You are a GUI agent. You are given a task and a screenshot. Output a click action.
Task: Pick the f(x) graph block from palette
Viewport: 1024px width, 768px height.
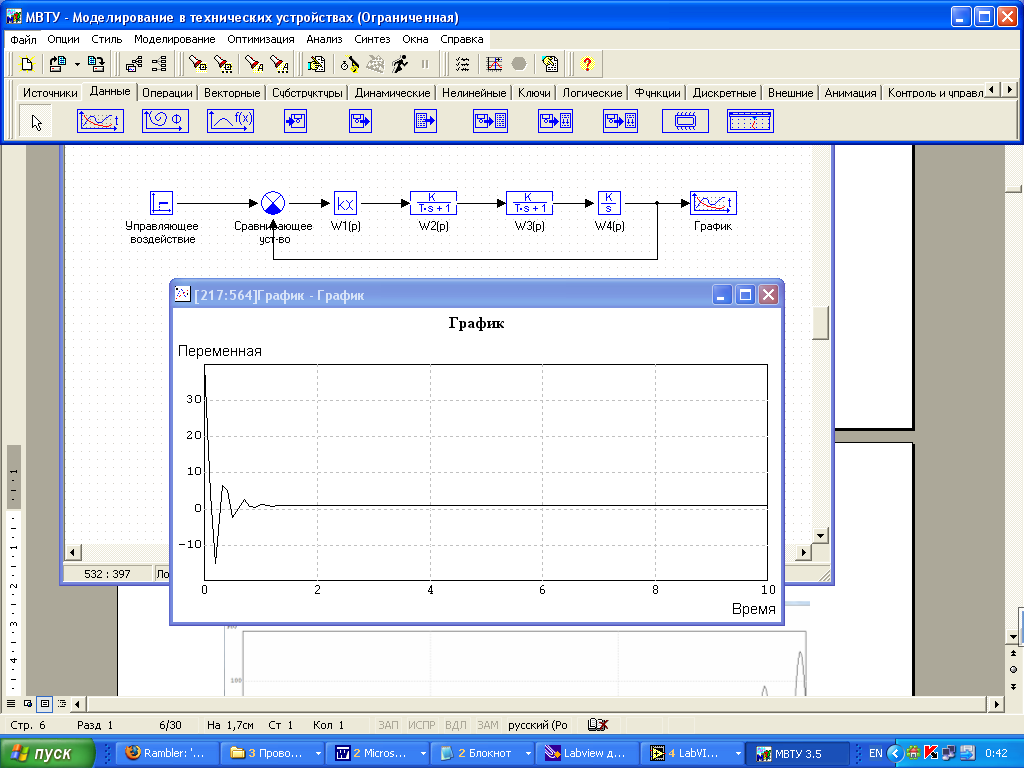pos(231,121)
